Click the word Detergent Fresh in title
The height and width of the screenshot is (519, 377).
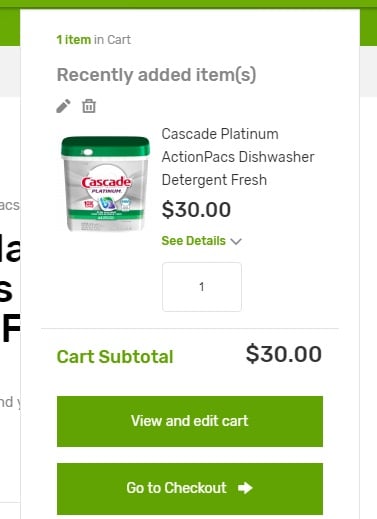click(214, 180)
